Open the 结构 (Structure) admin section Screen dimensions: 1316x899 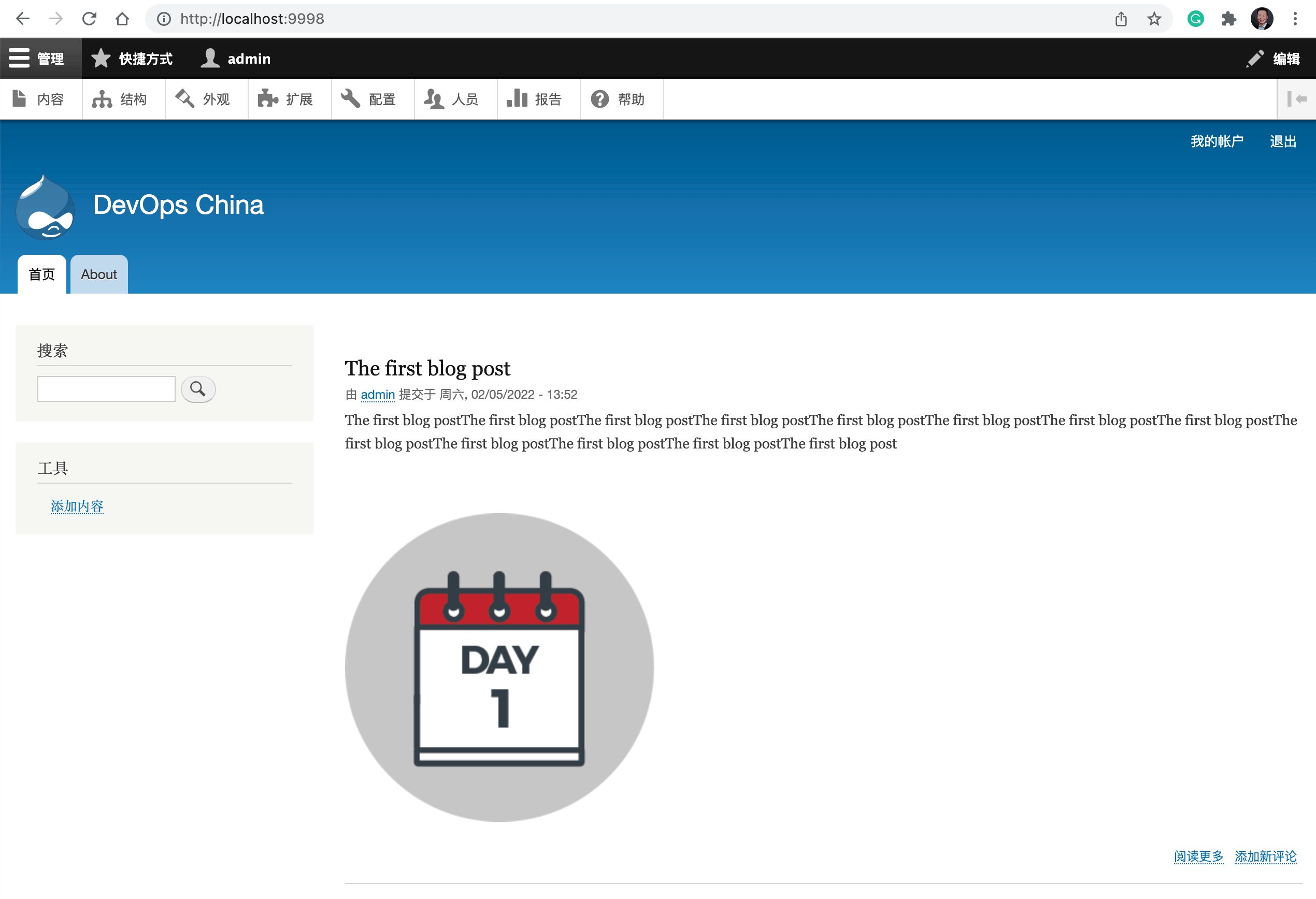[x=123, y=98]
